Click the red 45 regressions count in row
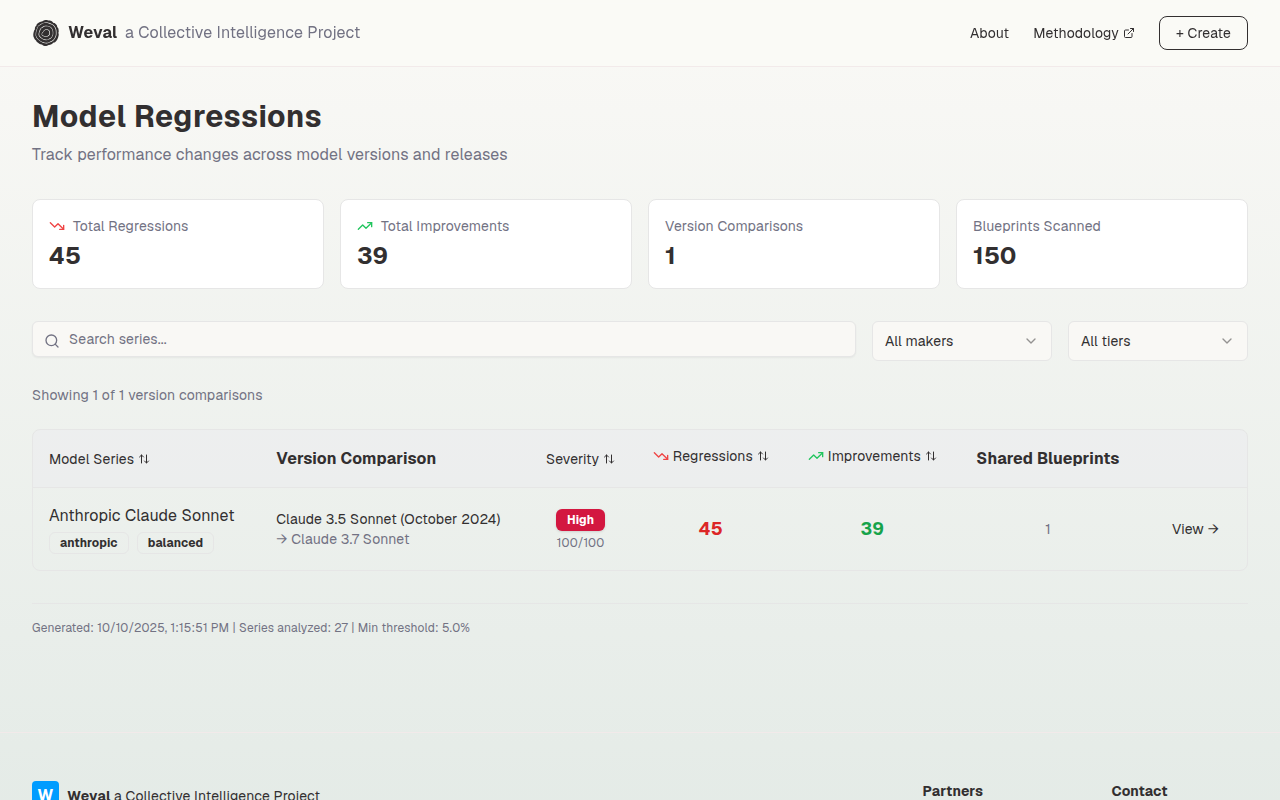Viewport: 1280px width, 800px height. pyautogui.click(x=711, y=529)
